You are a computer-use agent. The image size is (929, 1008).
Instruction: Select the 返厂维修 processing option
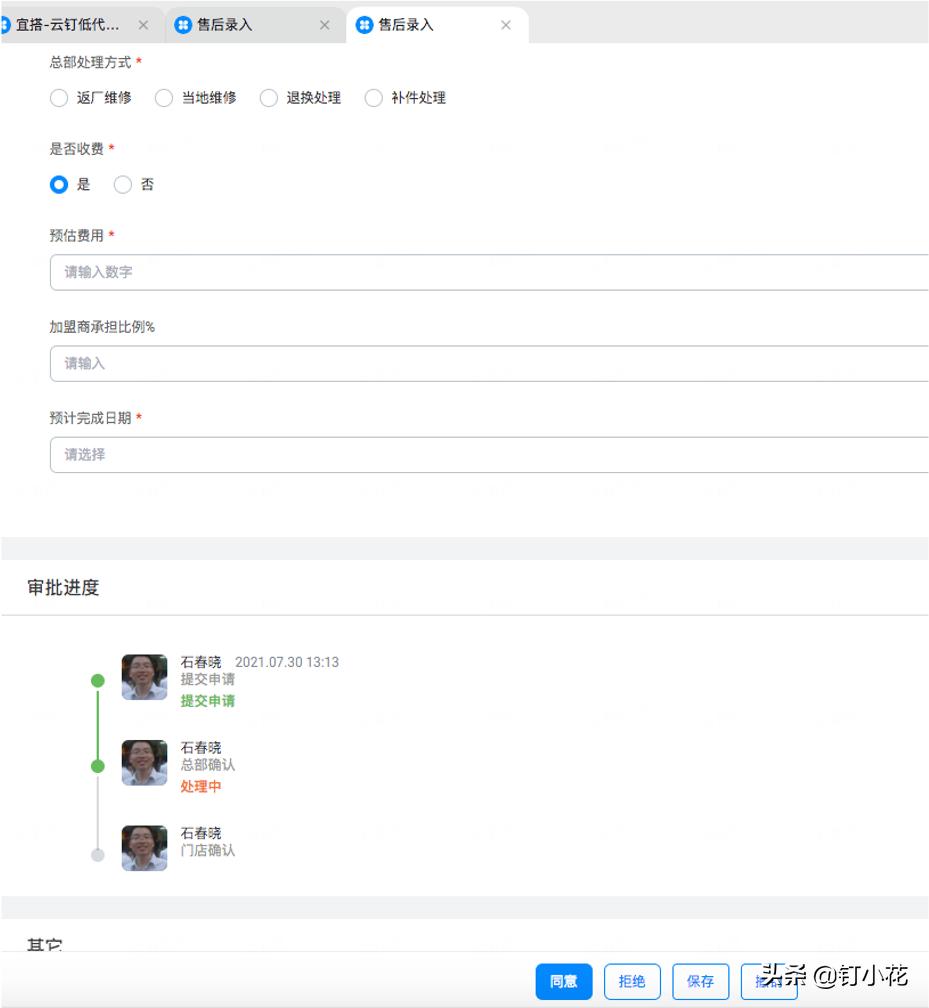point(58,98)
